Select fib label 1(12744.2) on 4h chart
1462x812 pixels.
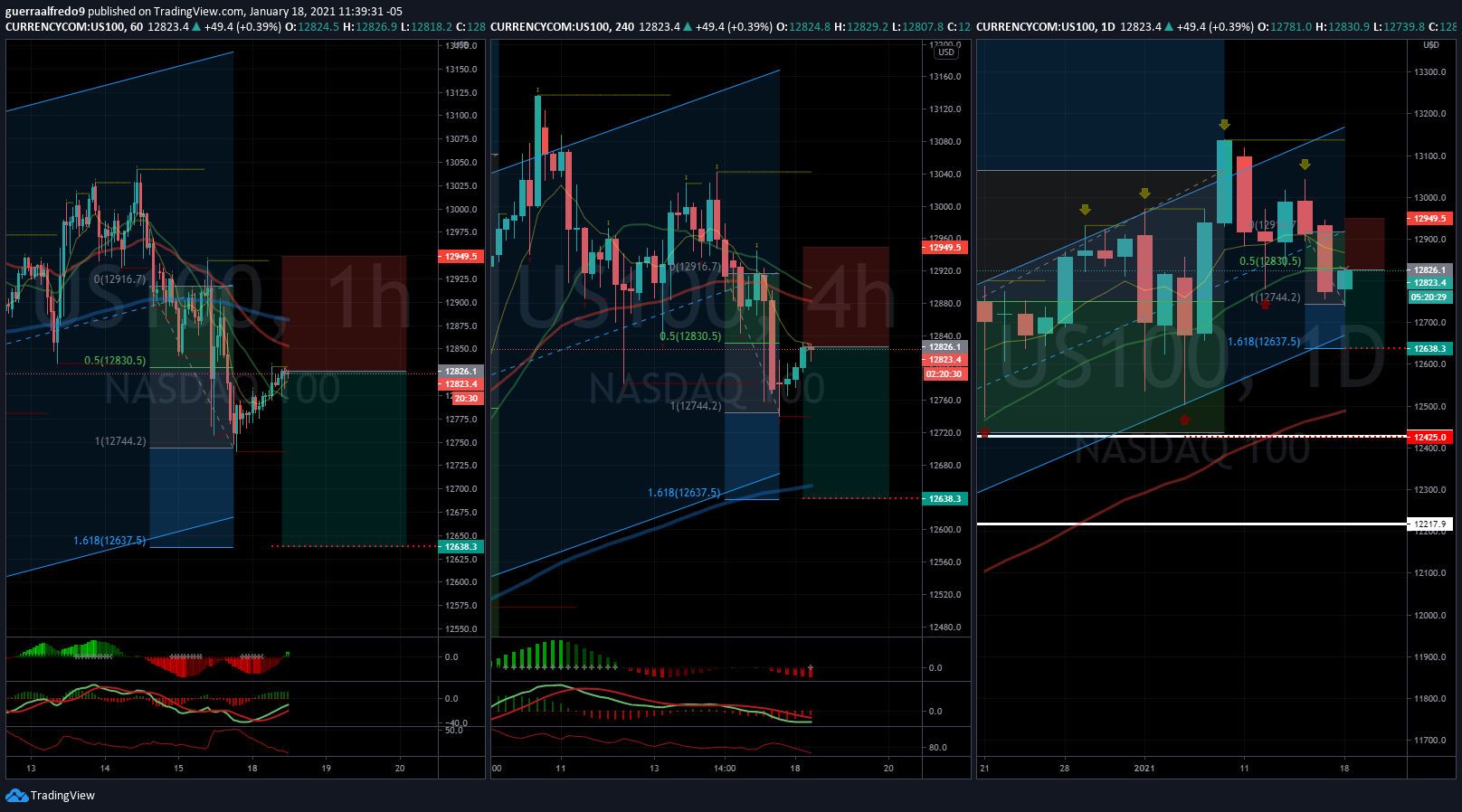tap(696, 406)
